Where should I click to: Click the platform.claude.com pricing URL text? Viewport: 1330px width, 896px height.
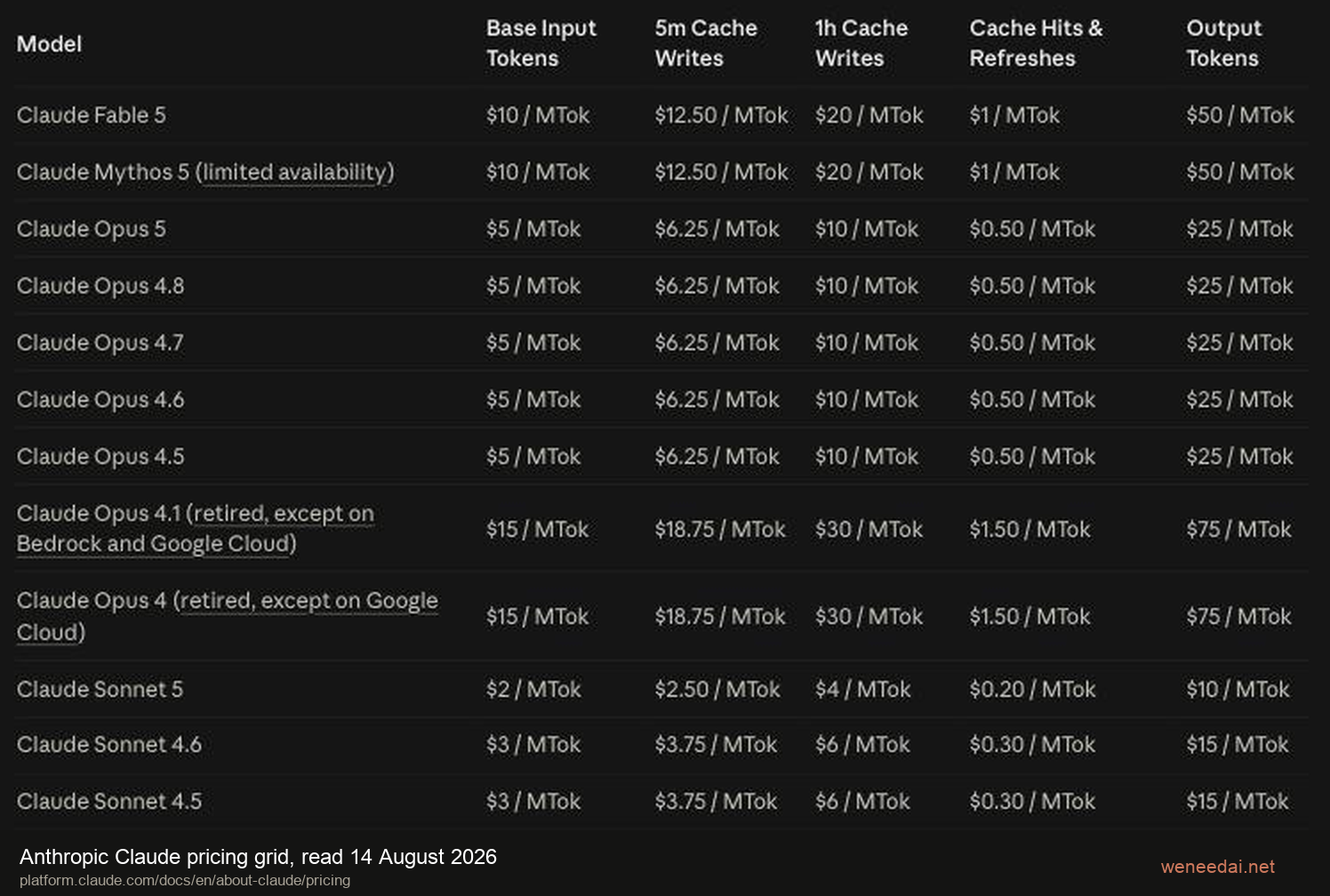(x=185, y=880)
